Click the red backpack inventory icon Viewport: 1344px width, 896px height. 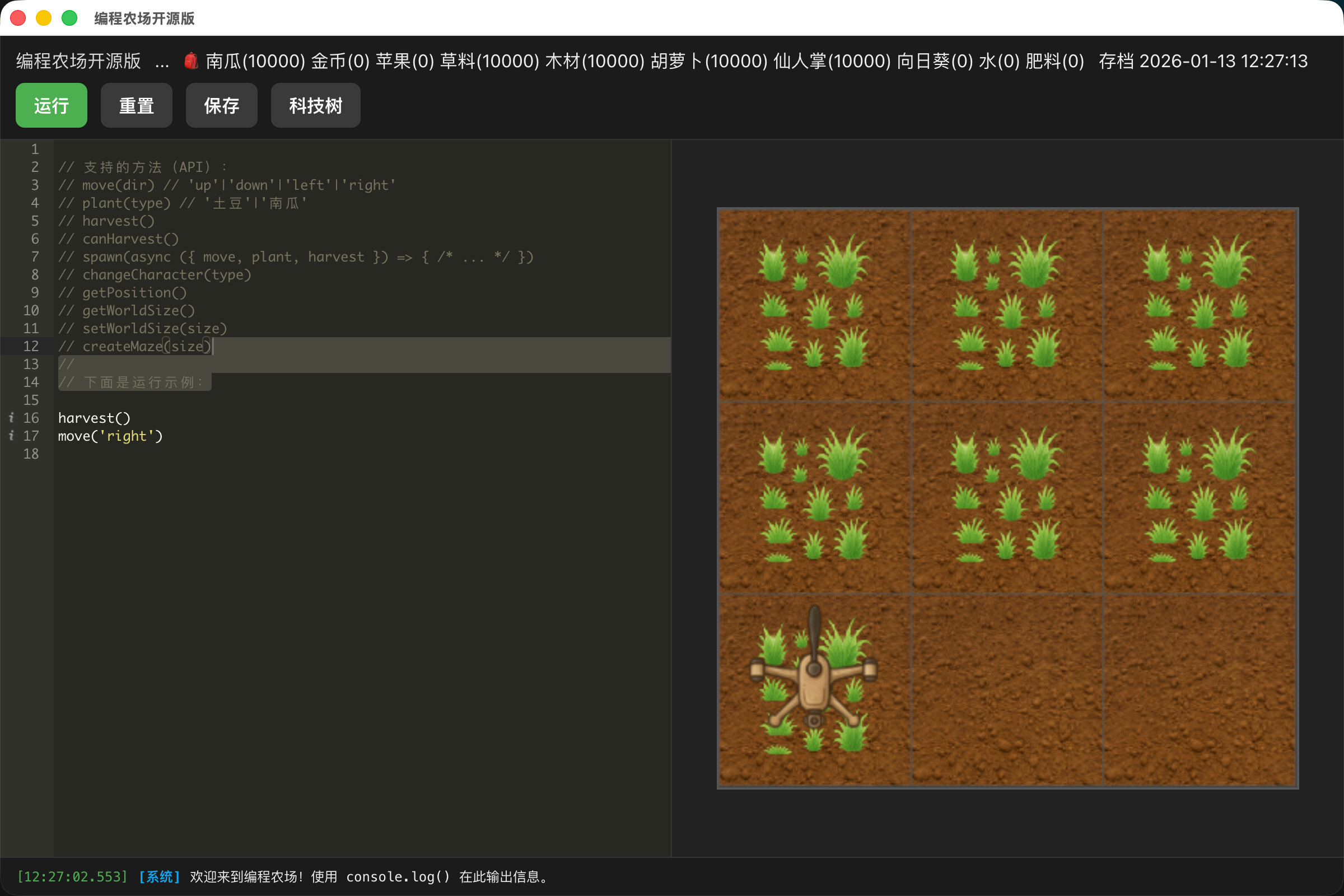click(190, 61)
